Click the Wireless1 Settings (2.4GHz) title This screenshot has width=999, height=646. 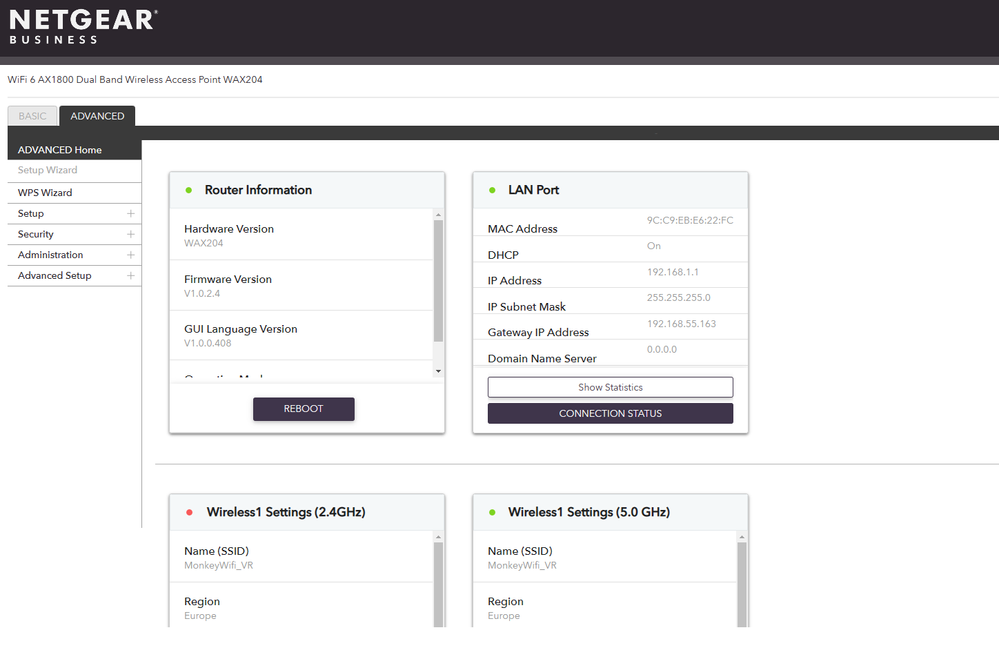286,512
